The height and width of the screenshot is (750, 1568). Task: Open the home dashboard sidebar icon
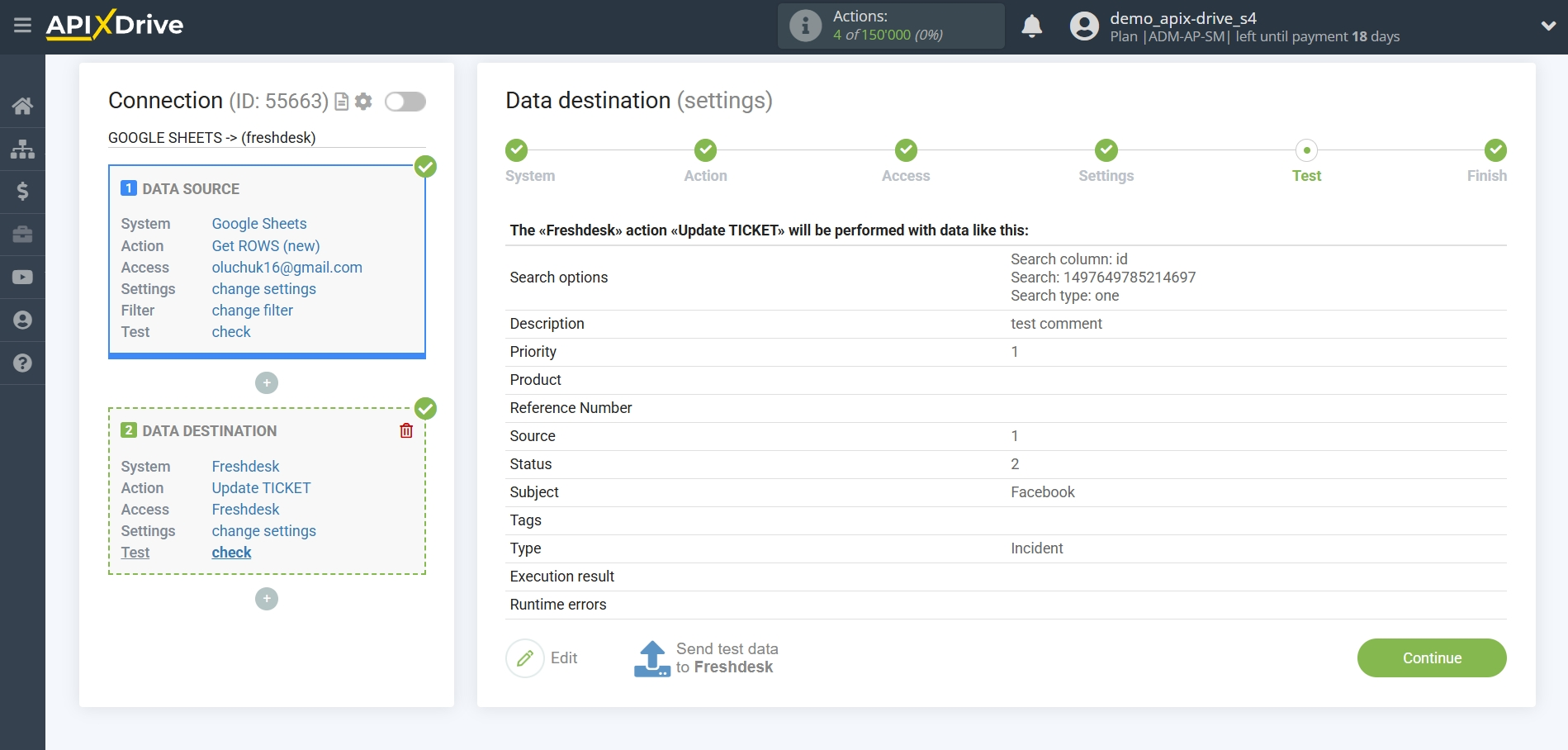tap(22, 106)
